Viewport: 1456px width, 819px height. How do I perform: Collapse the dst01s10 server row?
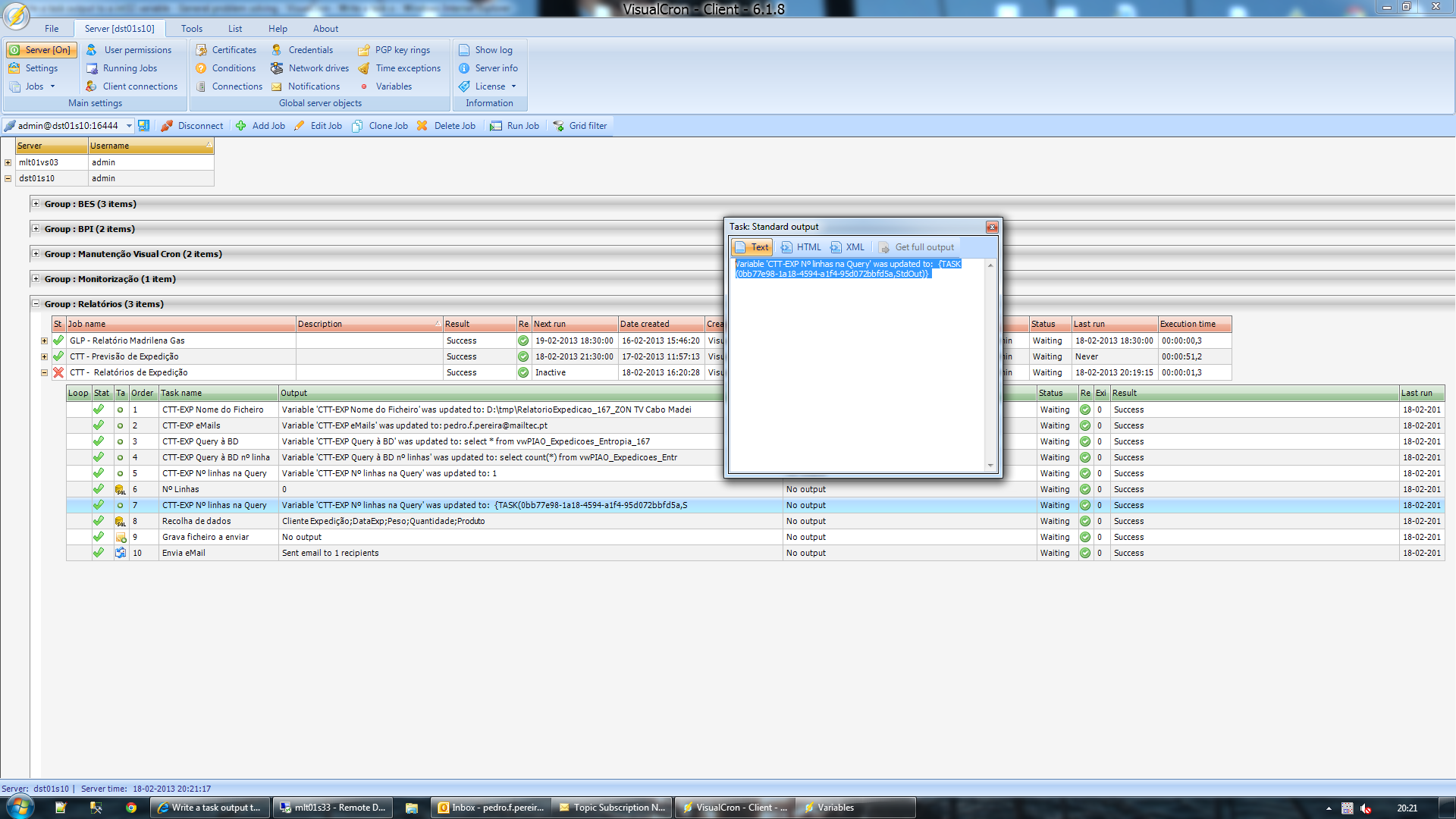[8, 178]
